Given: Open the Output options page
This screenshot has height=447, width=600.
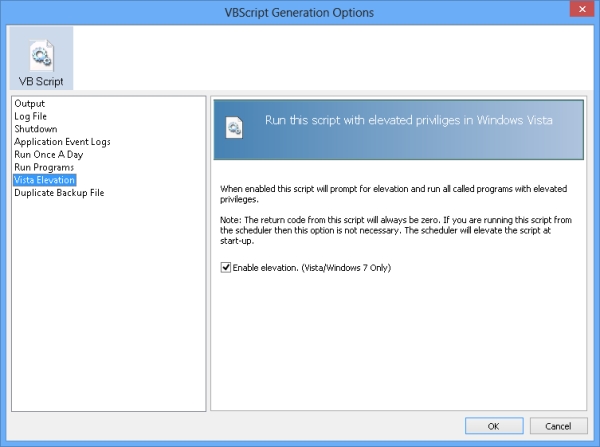Looking at the screenshot, I should pyautogui.click(x=29, y=103).
